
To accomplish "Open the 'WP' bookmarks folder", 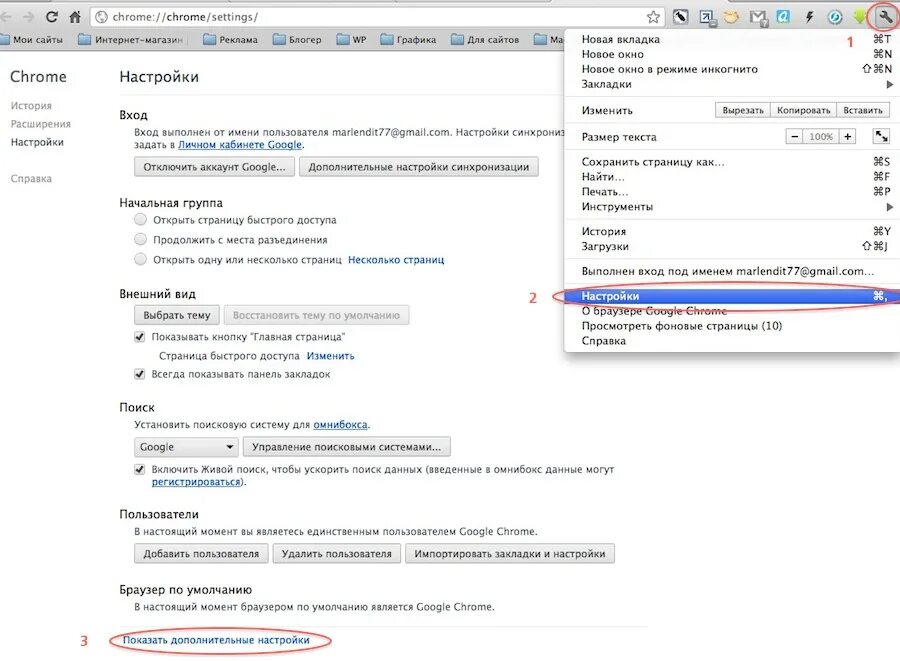I will point(351,40).
